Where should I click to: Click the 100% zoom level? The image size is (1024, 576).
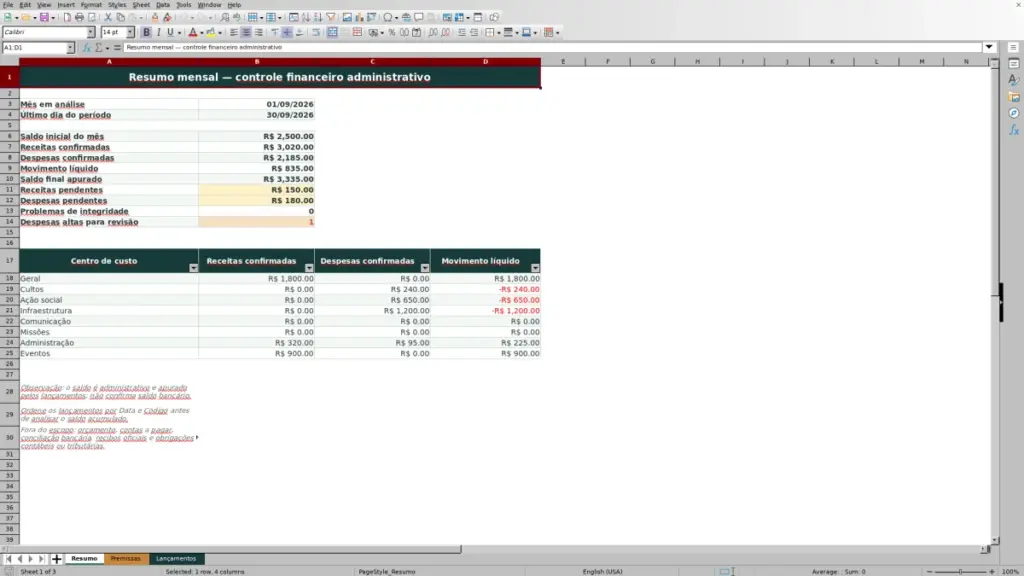pyautogui.click(x=1011, y=572)
